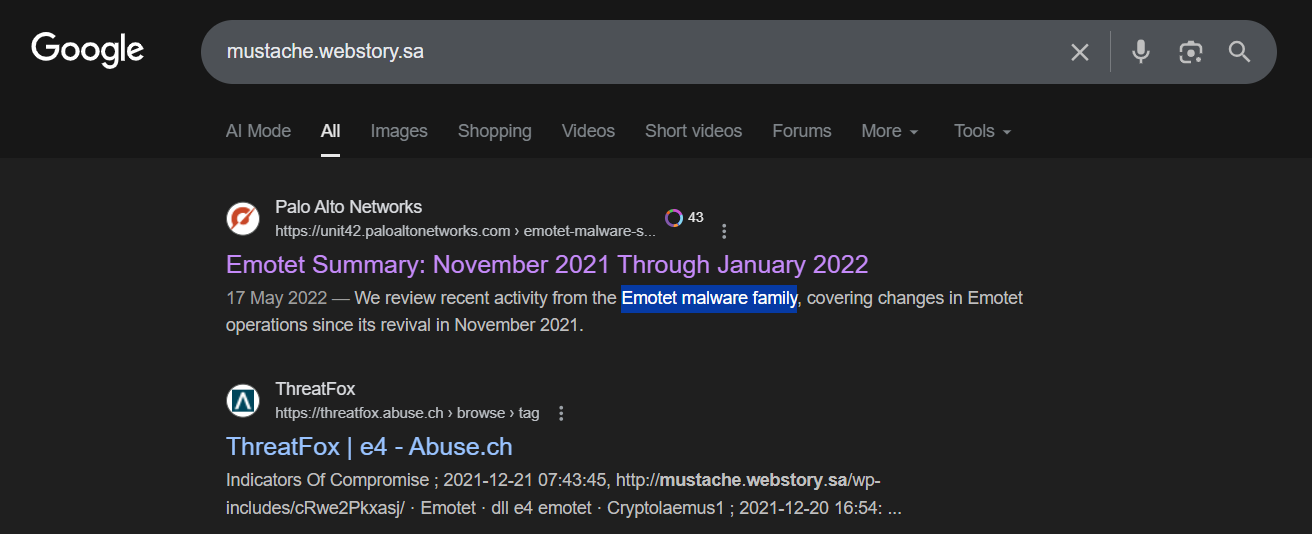Screen dimensions: 1312x534
Task: Expand the Tools dropdown
Action: (x=982, y=131)
